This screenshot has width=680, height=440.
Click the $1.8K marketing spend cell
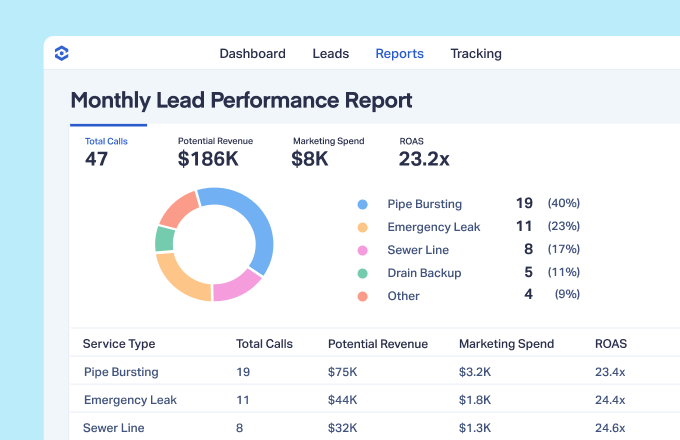click(x=475, y=400)
